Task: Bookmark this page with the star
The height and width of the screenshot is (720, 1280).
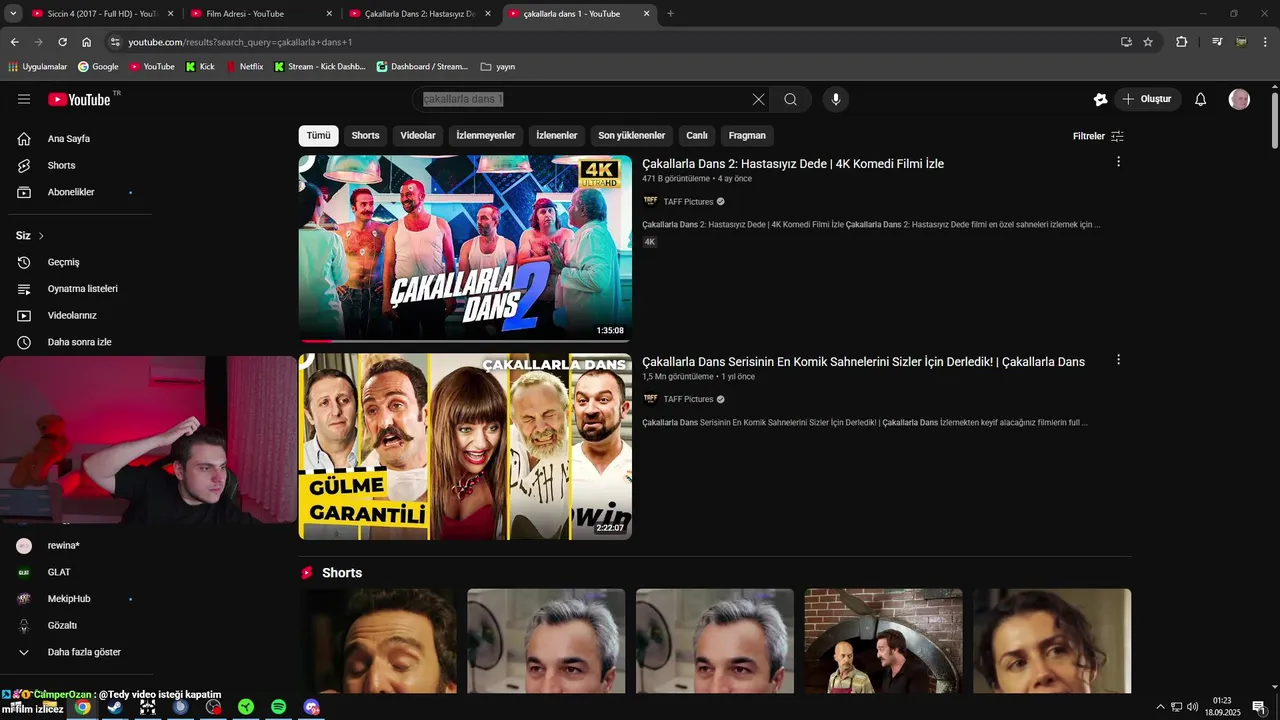Action: [1148, 42]
